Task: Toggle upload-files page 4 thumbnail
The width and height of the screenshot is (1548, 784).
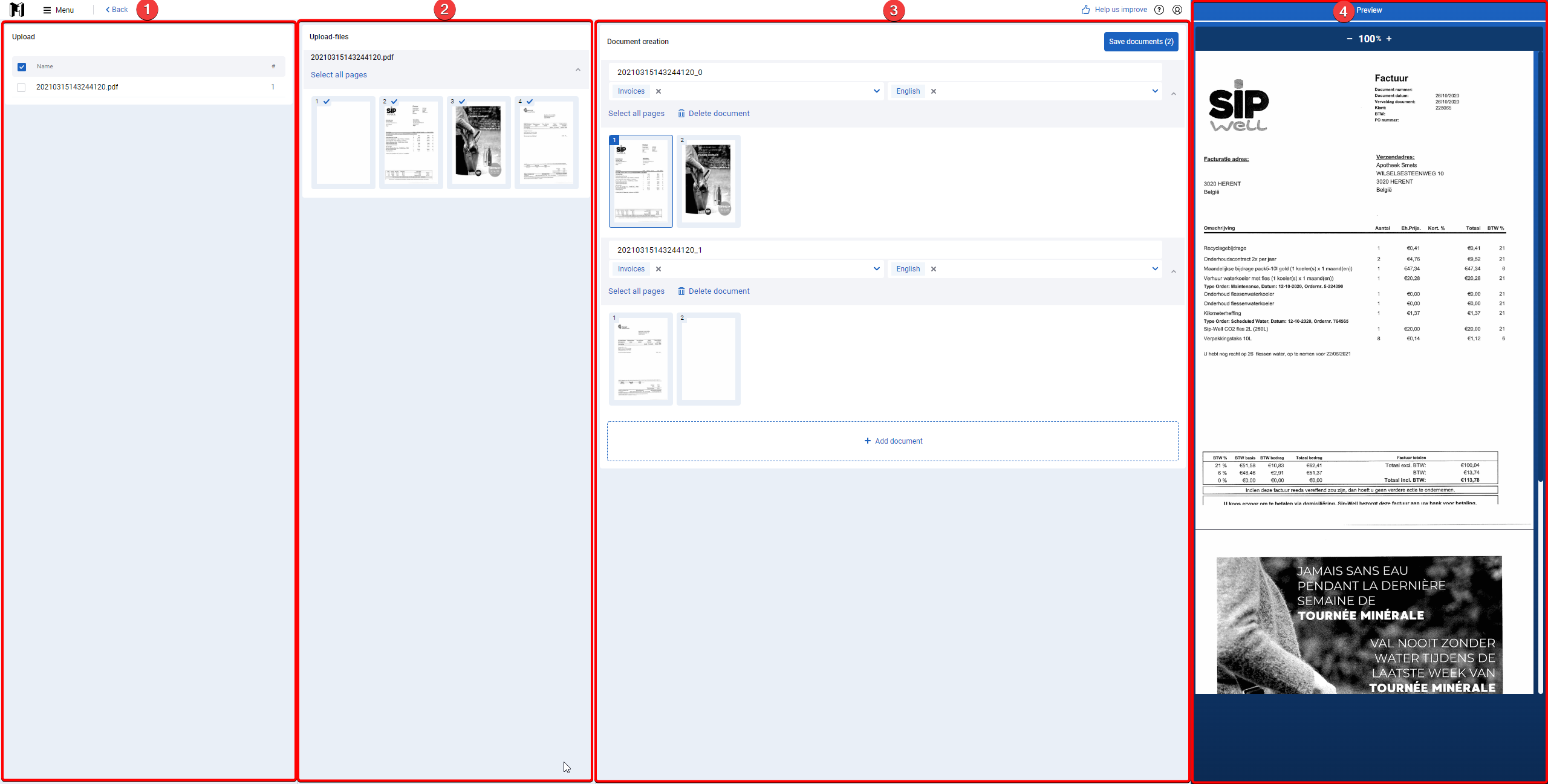Action: (547, 143)
